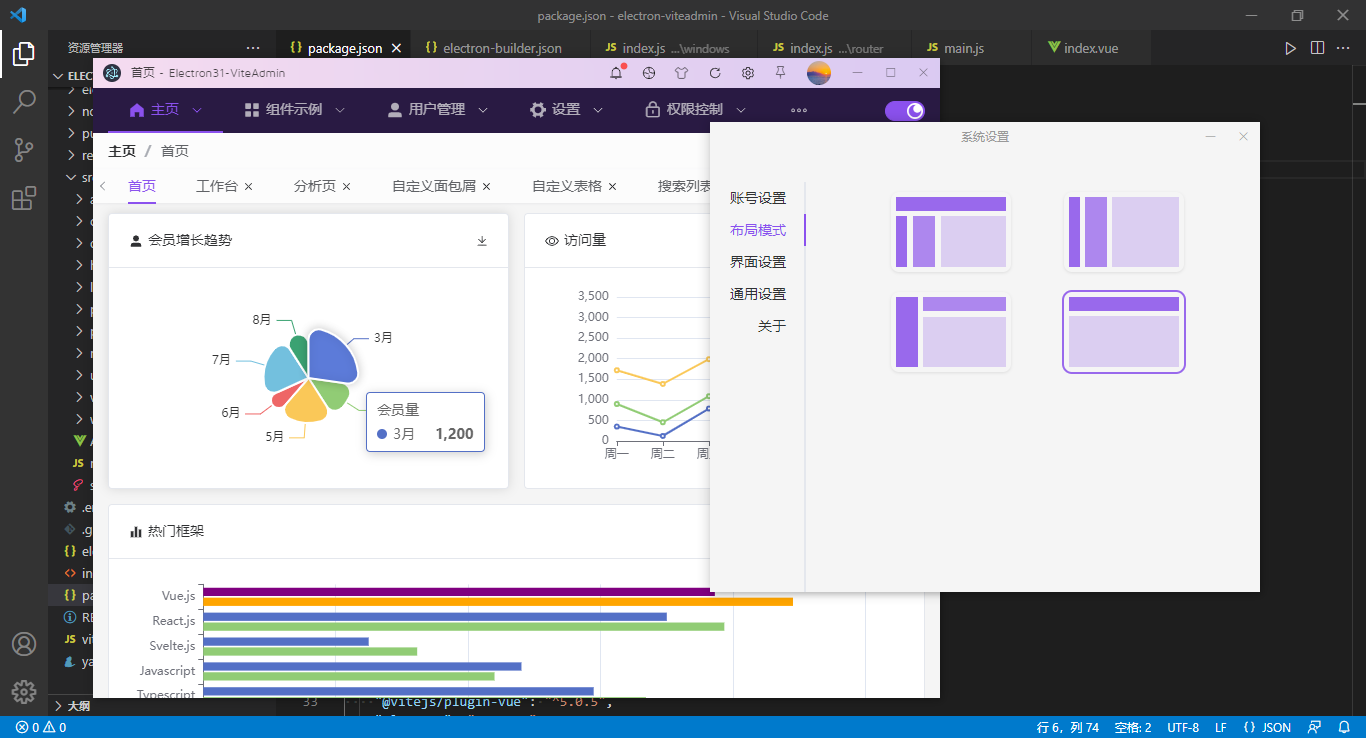1366x738 pixels.
Task: Pin the window using the pin icon
Action: pos(779,72)
